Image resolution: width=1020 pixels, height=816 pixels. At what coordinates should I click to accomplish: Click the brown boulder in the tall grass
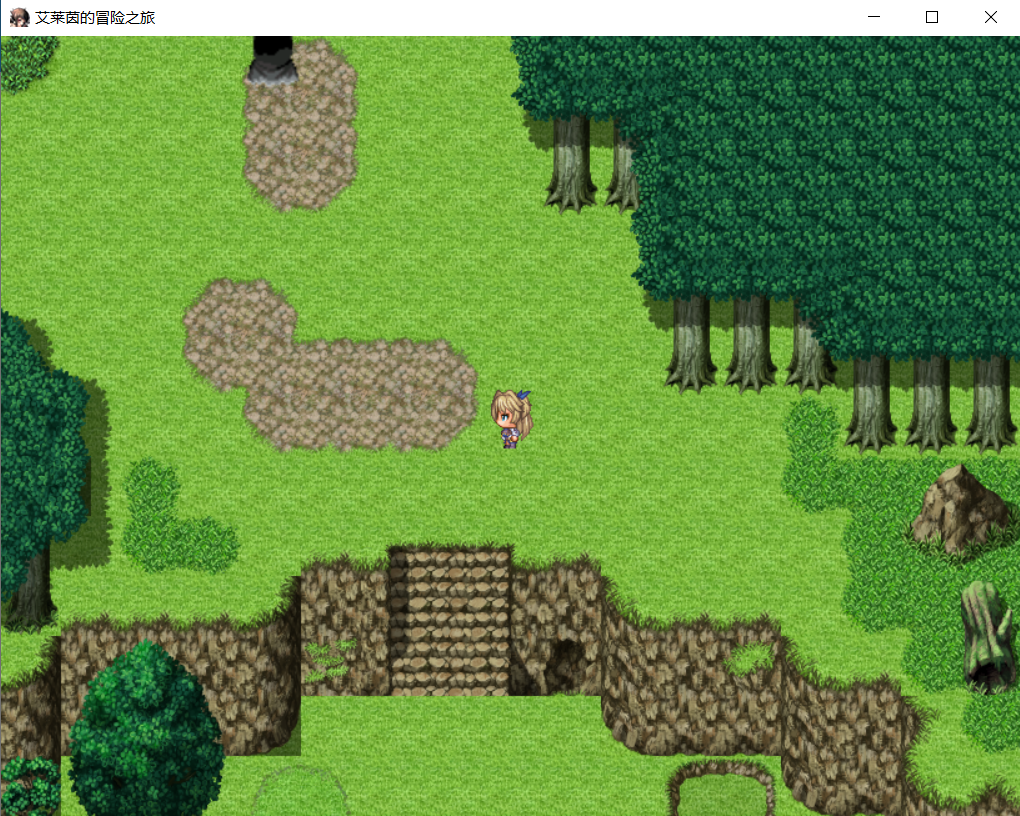click(x=960, y=509)
